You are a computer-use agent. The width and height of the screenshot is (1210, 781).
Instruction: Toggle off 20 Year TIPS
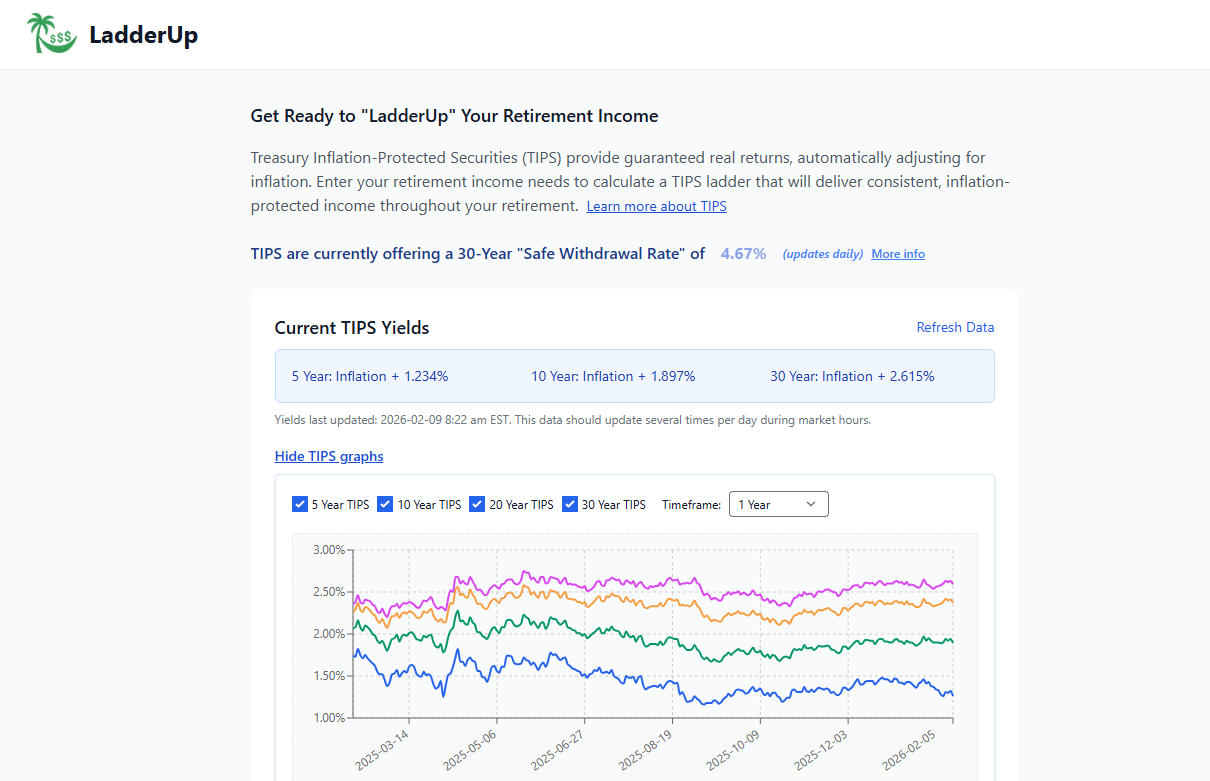[477, 504]
